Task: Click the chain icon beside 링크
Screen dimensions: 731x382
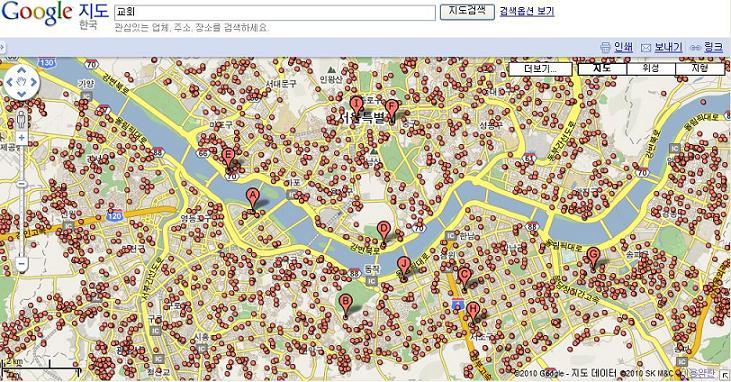Action: click(695, 48)
